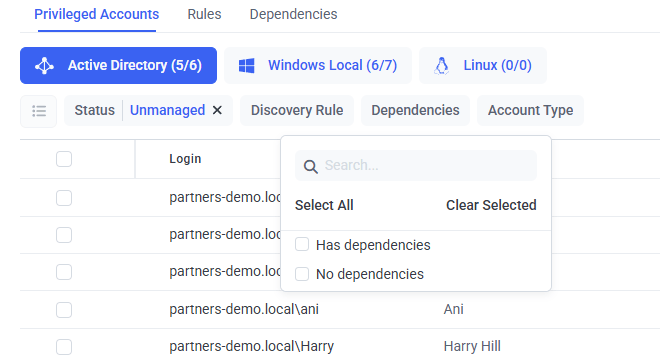Screen dimensions: 660x364
Task: Click the Active Directory network icon
Action: 44,66
